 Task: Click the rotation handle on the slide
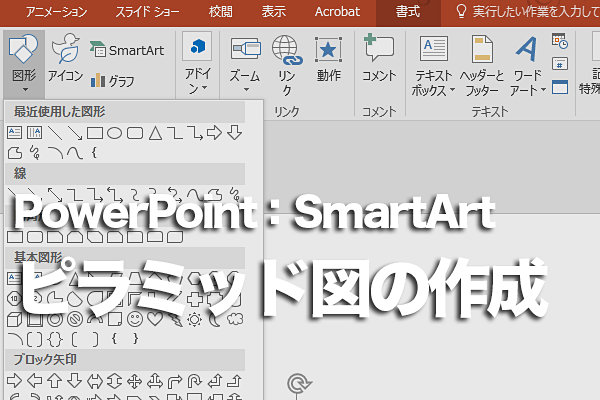click(298, 384)
